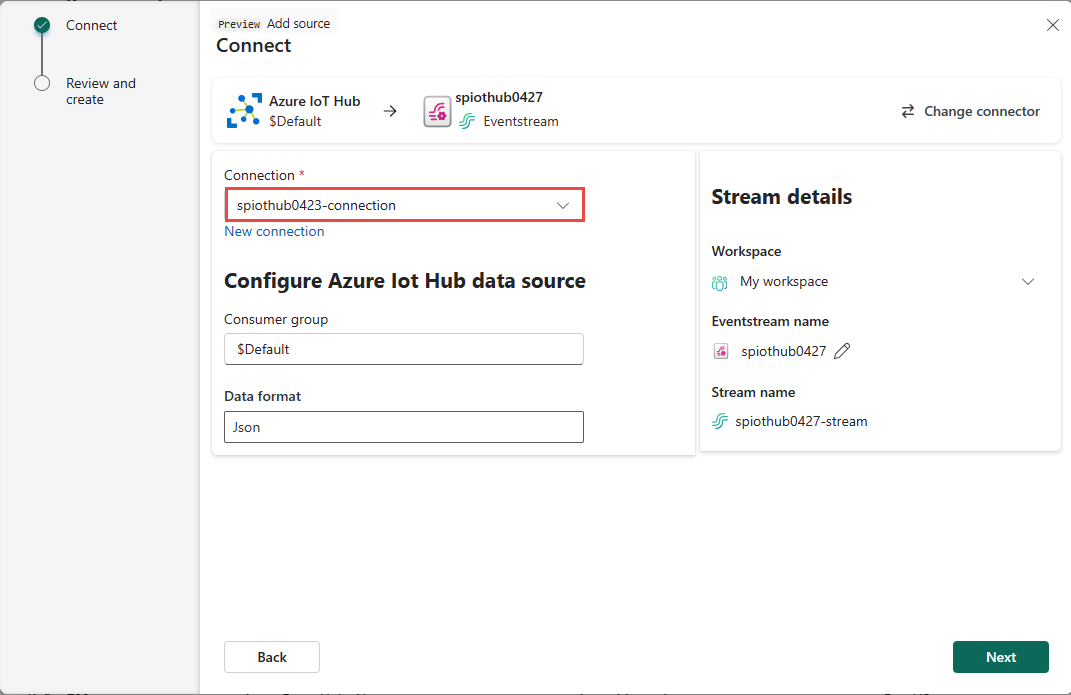
Task: Close the Add source dialog
Action: 1052,24
